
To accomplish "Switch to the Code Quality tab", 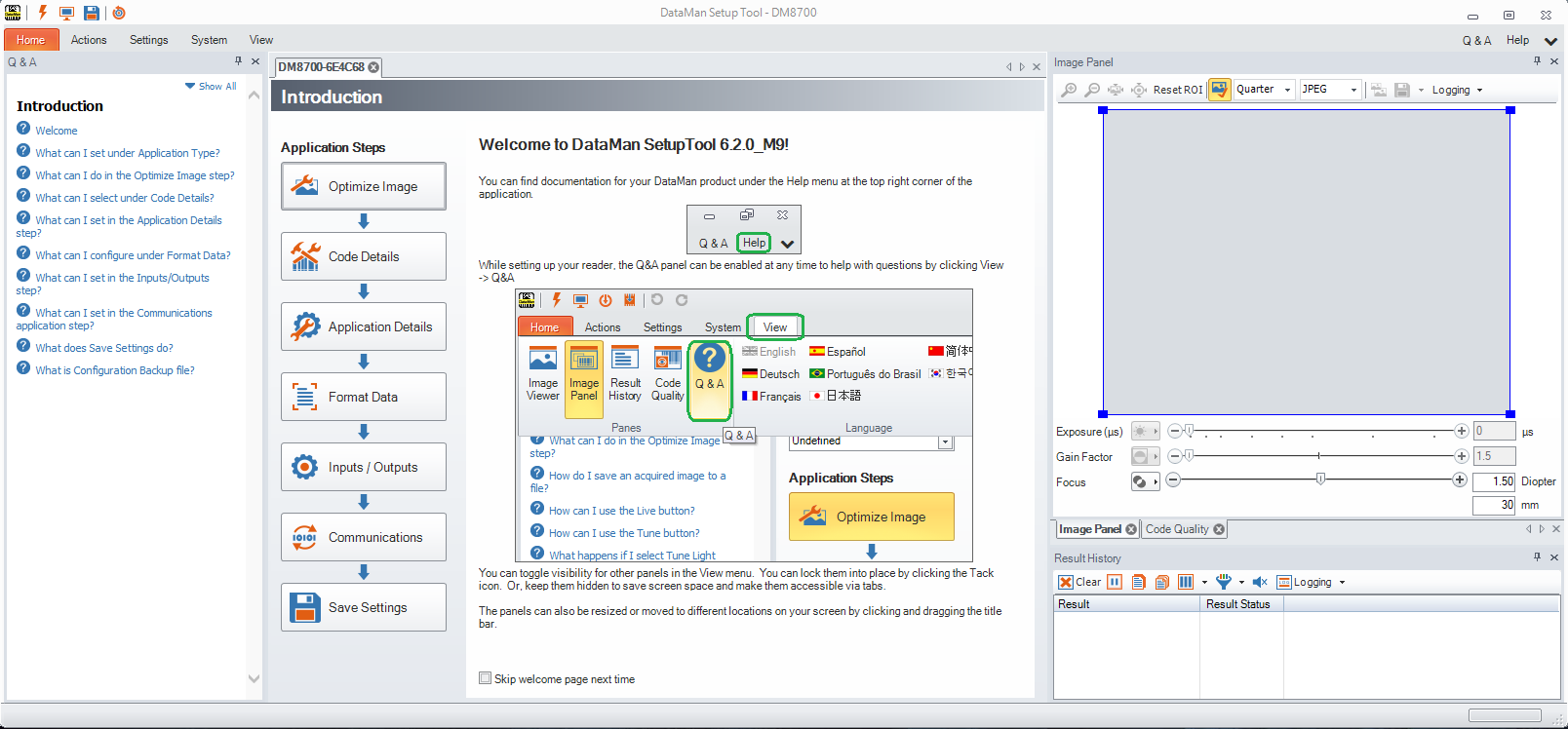I will (1177, 529).
